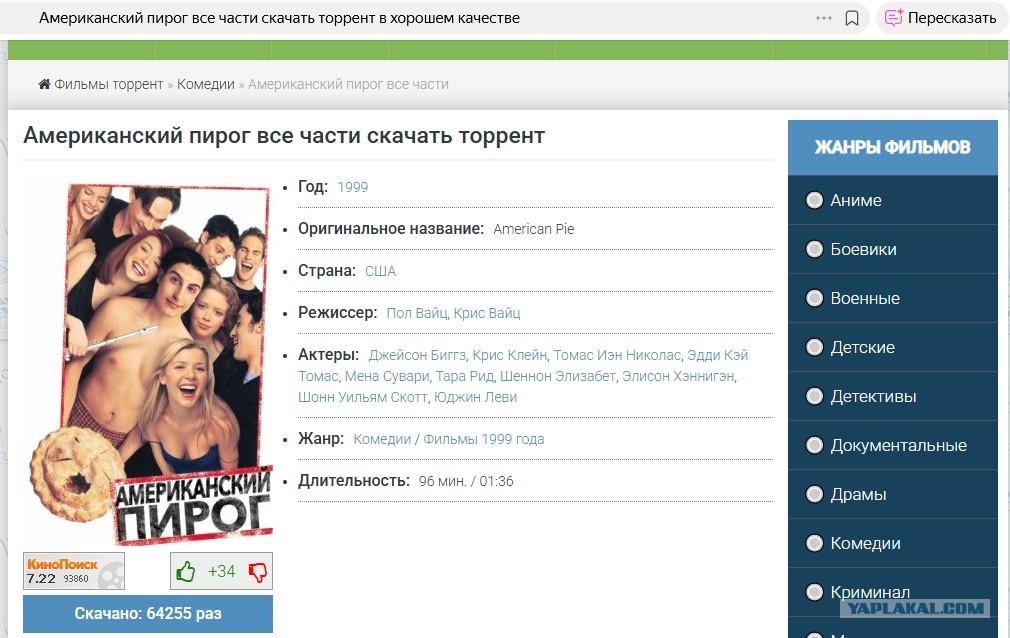
Task: Open actor Элисон Хэннигэн link
Action: 678,376
